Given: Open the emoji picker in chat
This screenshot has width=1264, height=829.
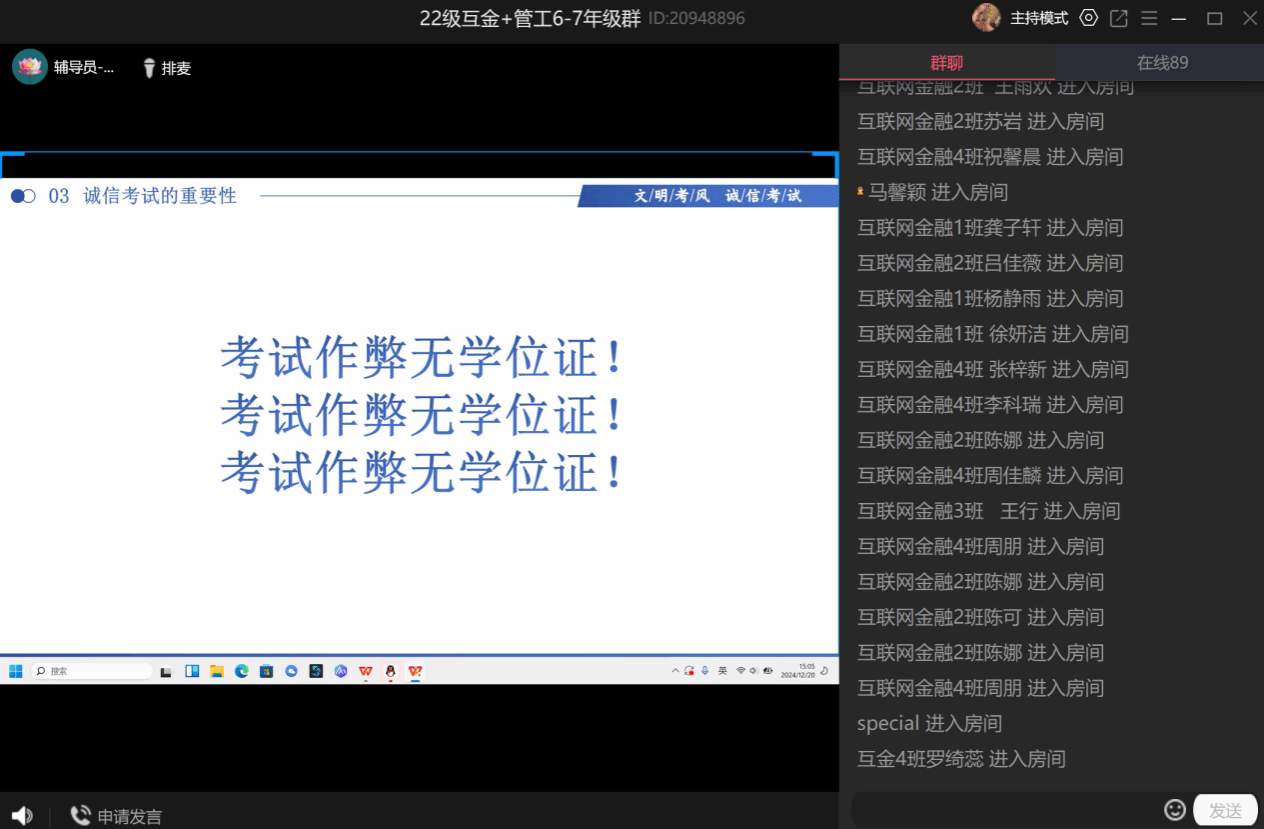Looking at the screenshot, I should click(1175, 809).
